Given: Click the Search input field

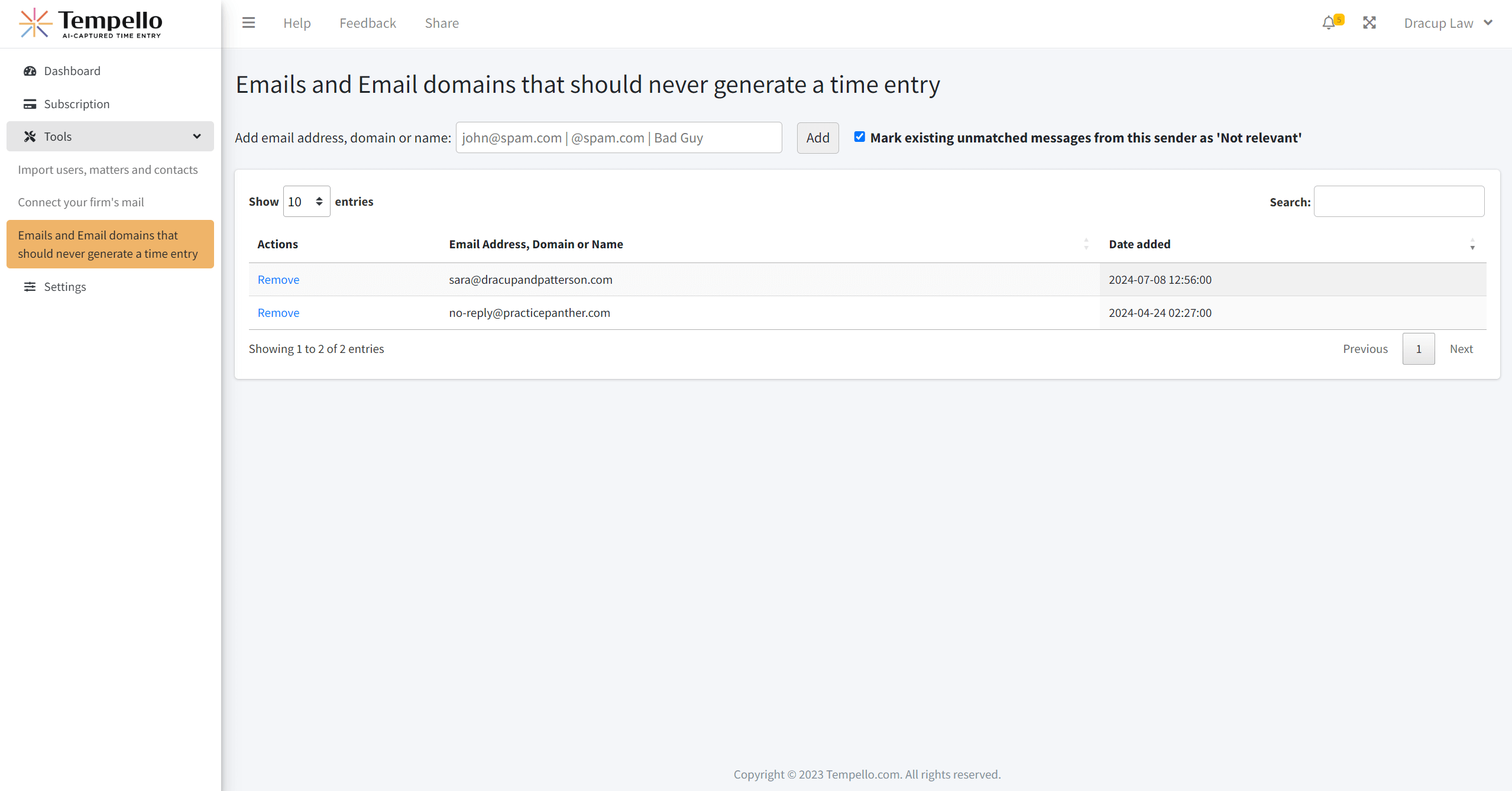Looking at the screenshot, I should click(1398, 202).
